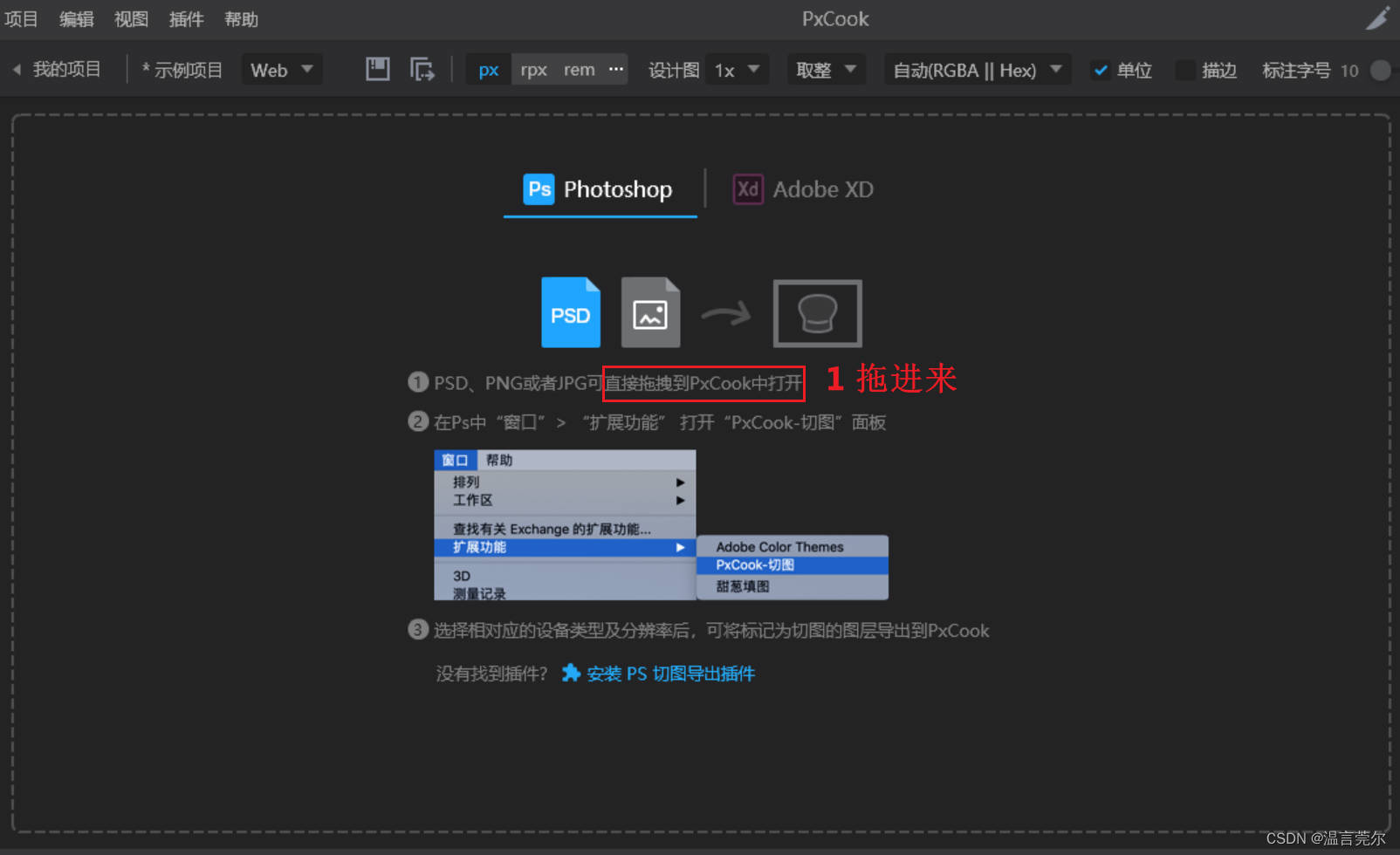Click the pen icon in title bar
Image resolution: width=1400 pixels, height=855 pixels.
tap(1377, 18)
